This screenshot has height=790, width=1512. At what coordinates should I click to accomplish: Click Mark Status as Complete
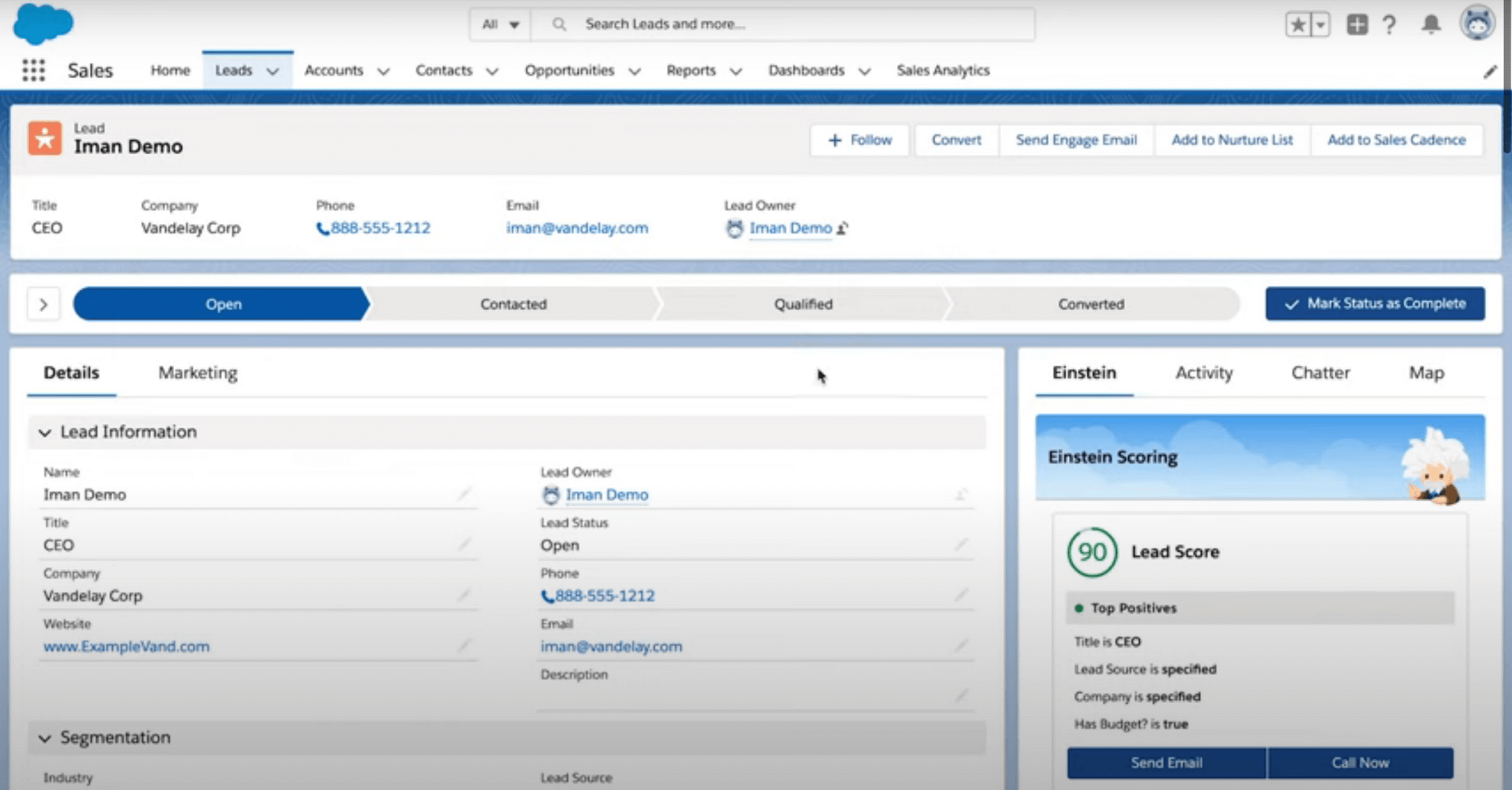(x=1375, y=303)
